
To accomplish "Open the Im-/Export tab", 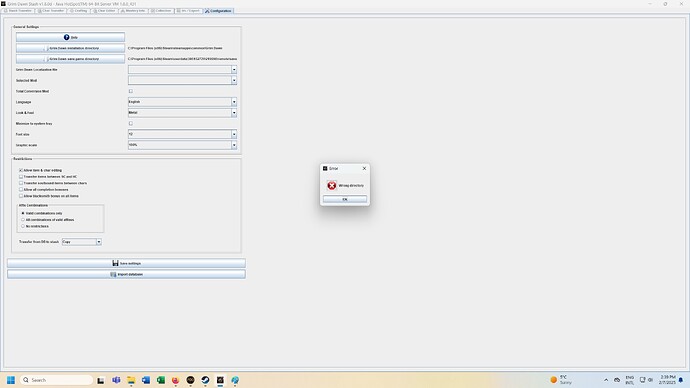I will pyautogui.click(x=188, y=11).
